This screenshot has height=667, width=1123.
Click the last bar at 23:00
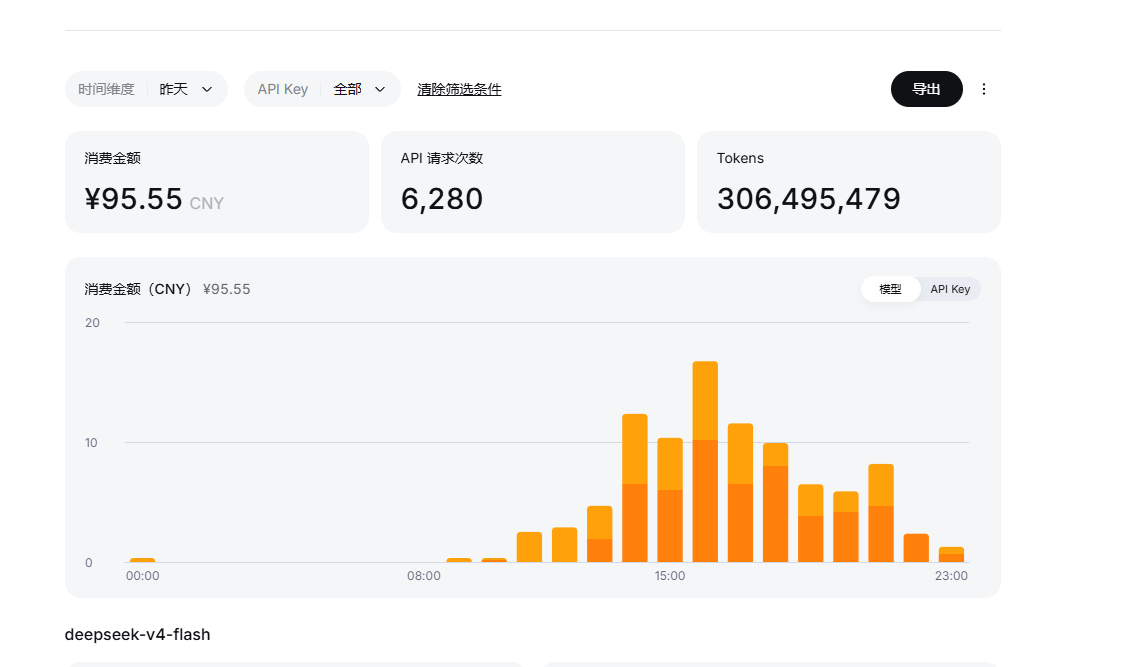tap(951, 555)
